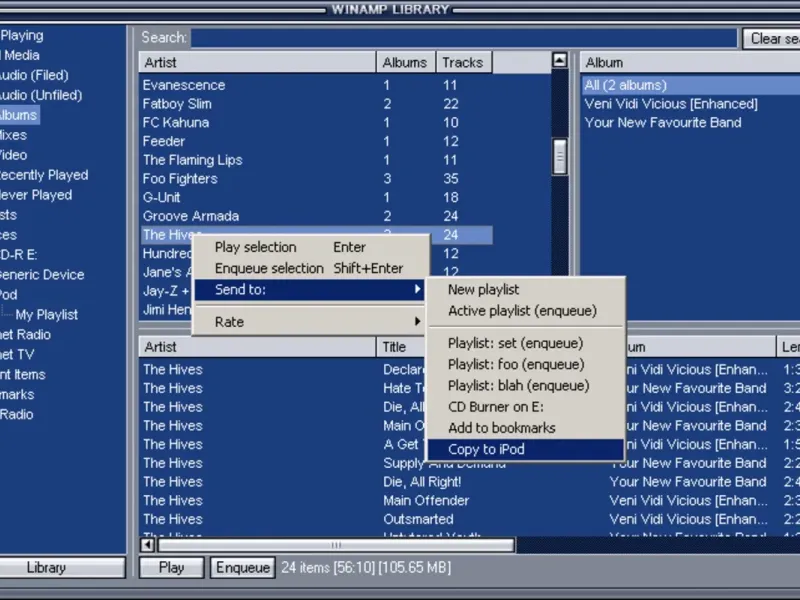Select Audio (Filed) in sidebar

point(34,75)
